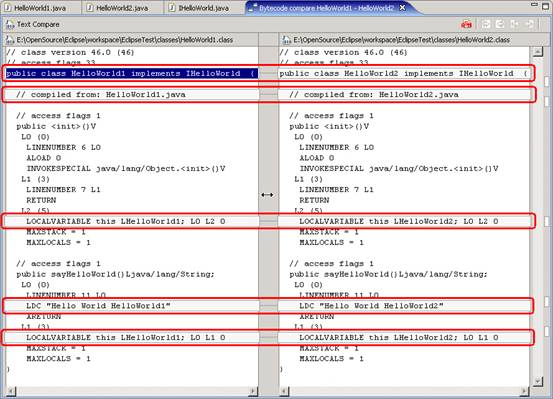Click the left pane INVOKESPECIAL java/lang/Object.<init>()V line
Viewport: 553px width, 399px height.
[126, 169]
